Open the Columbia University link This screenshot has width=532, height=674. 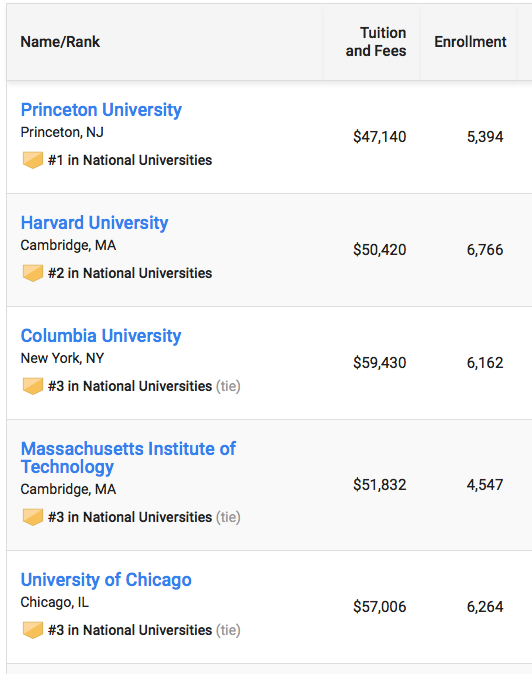point(101,336)
